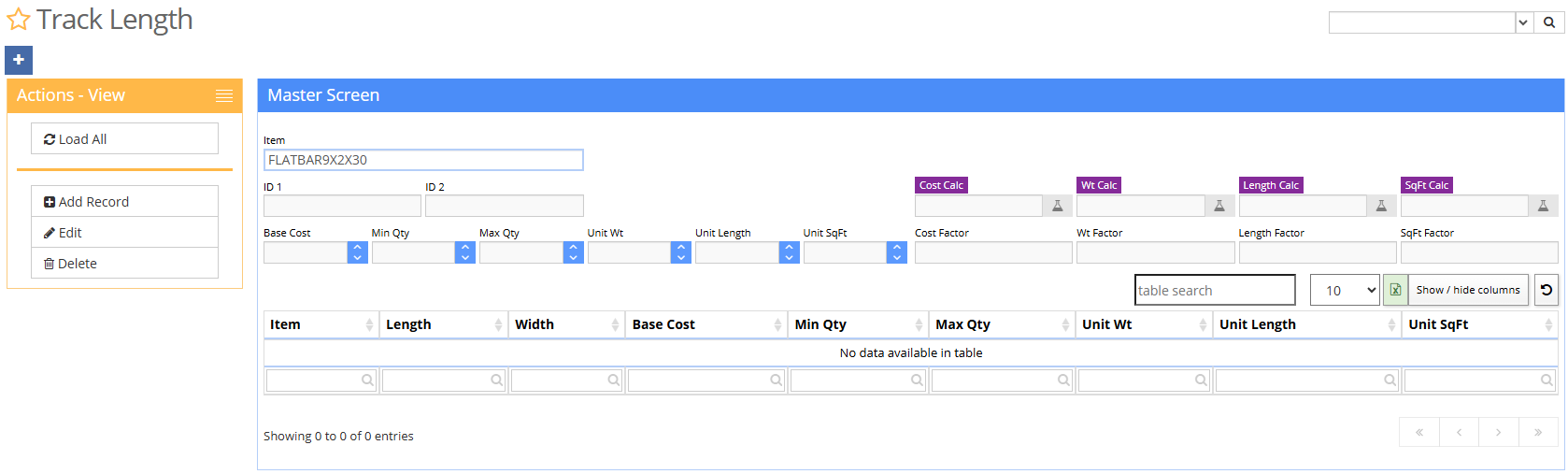The width and height of the screenshot is (1568, 474).
Task: Click the Edit action
Action: pos(124,232)
